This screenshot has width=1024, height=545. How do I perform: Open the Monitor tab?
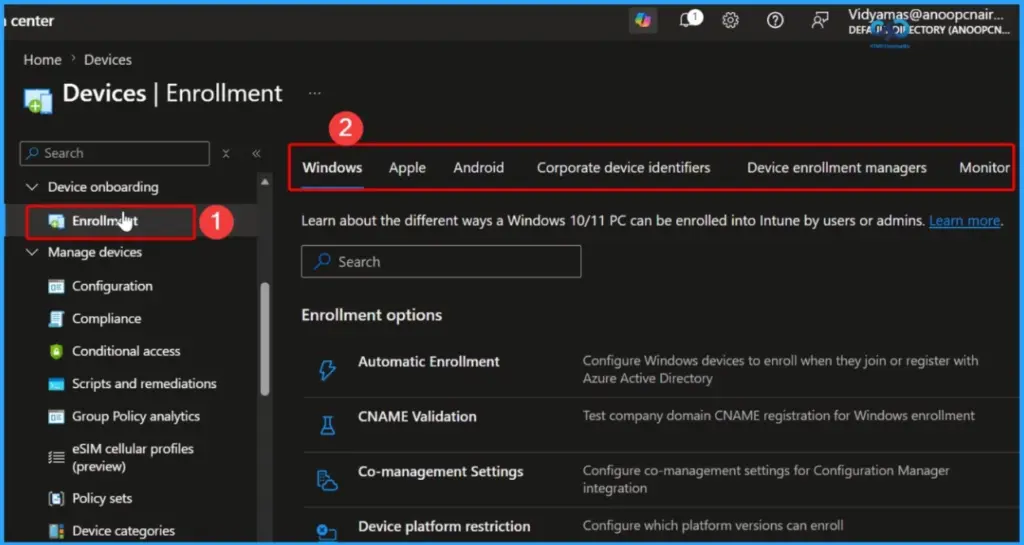[x=984, y=168]
